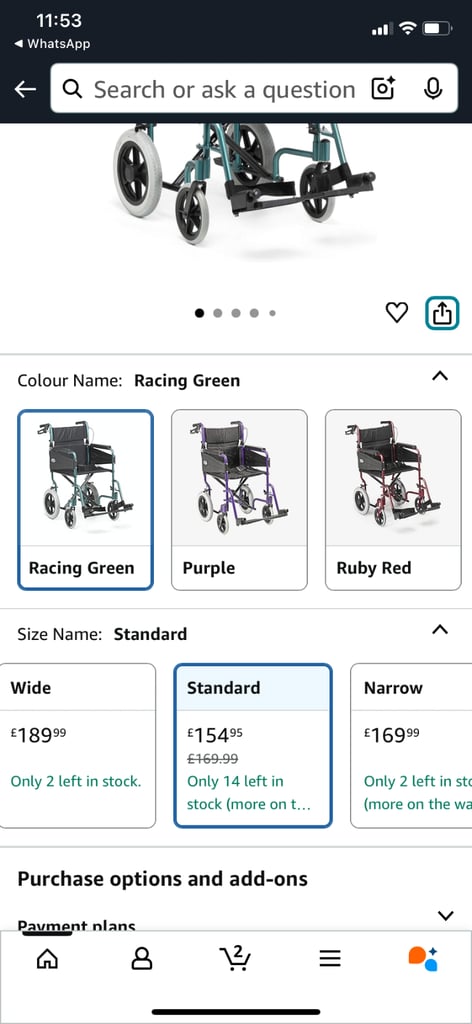Choose the Standard size option
Screen dimensions: 472x1024
(253, 746)
